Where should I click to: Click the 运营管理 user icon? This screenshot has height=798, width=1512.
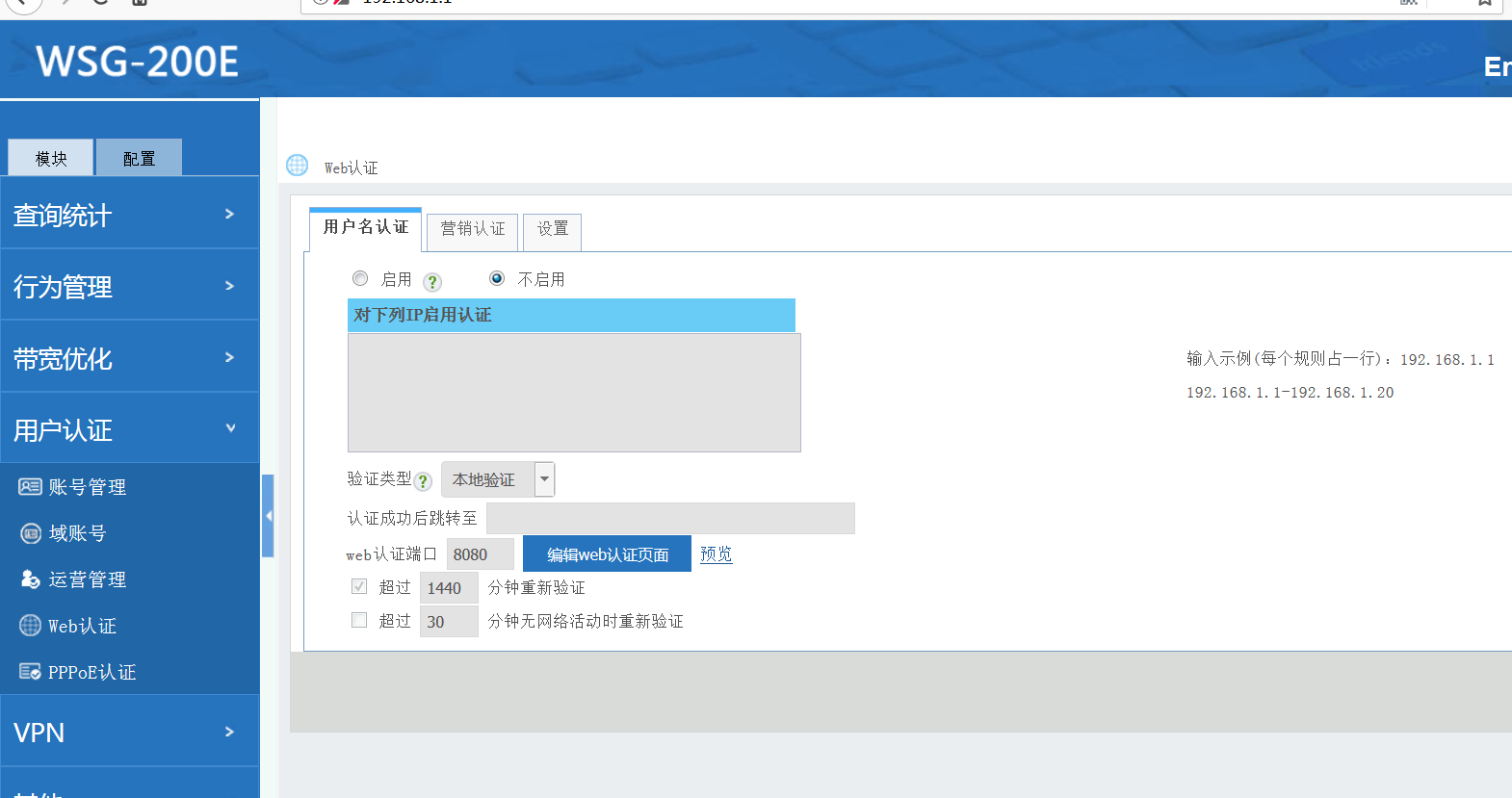pyautogui.click(x=30, y=579)
